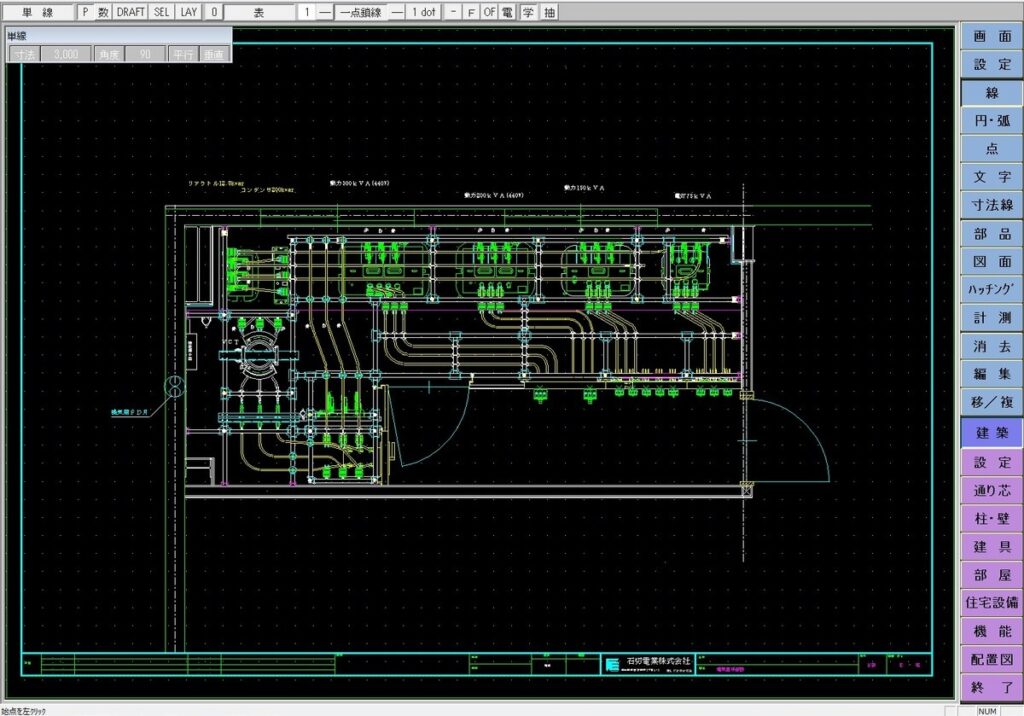Select 通り芯 grid line command
This screenshot has width=1024, height=716.
point(991,491)
